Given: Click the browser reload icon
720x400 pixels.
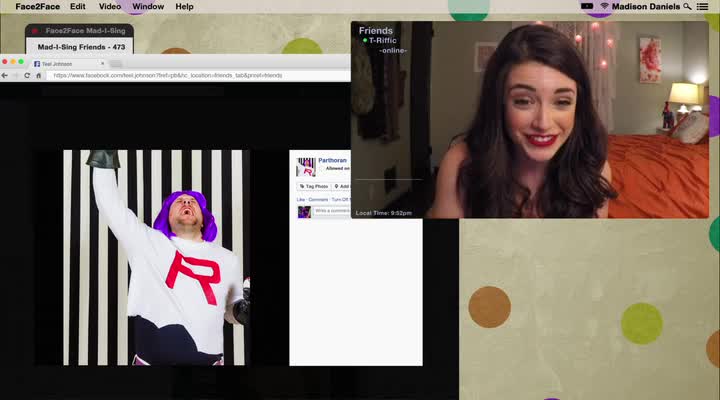Looking at the screenshot, I should coord(27,75).
